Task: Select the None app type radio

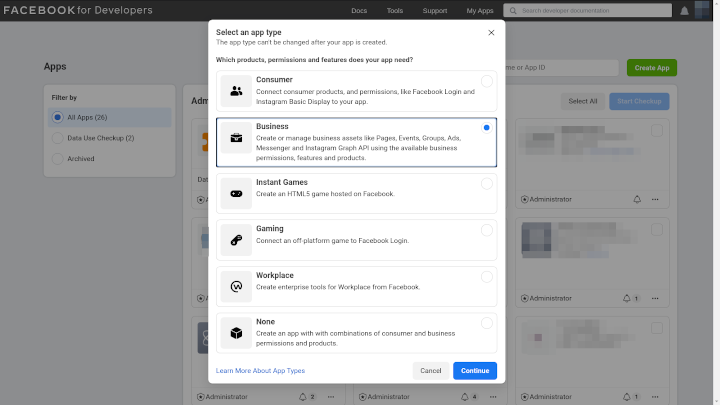Action: tap(487, 323)
